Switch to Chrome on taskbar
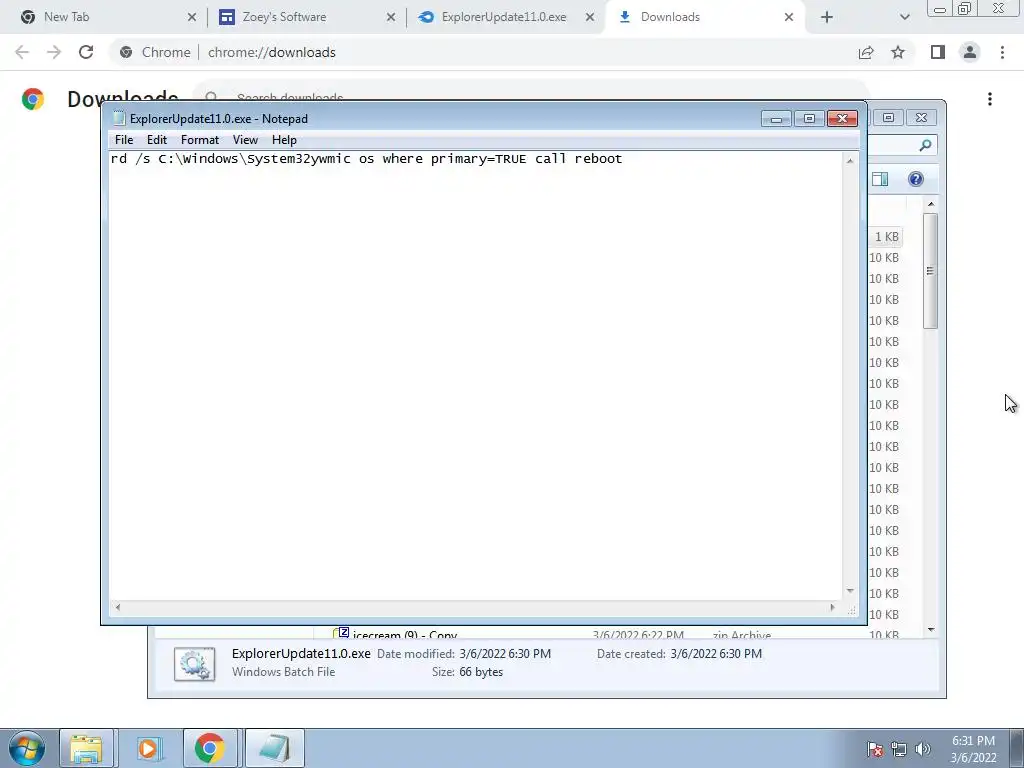 [x=210, y=748]
